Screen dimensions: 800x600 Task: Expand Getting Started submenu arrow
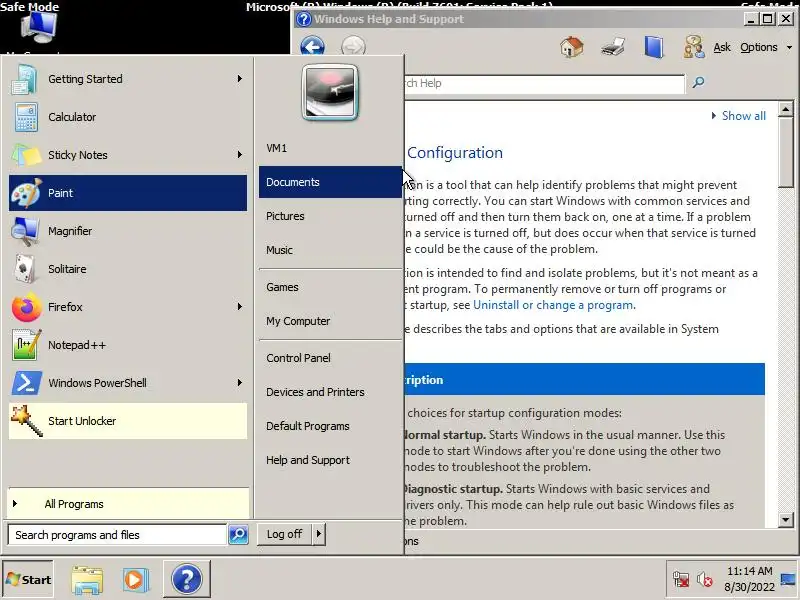(x=239, y=79)
